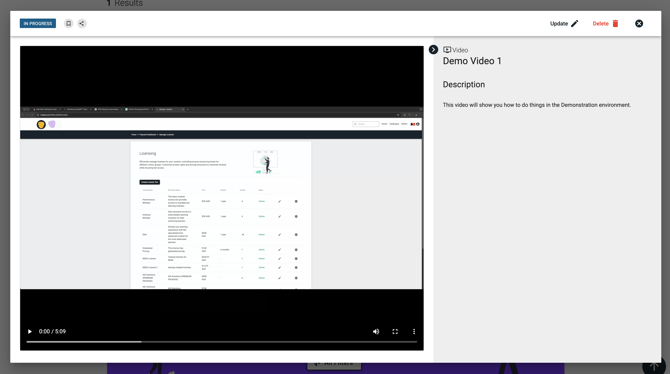Close the Demo Video 1 dialog

click(639, 24)
